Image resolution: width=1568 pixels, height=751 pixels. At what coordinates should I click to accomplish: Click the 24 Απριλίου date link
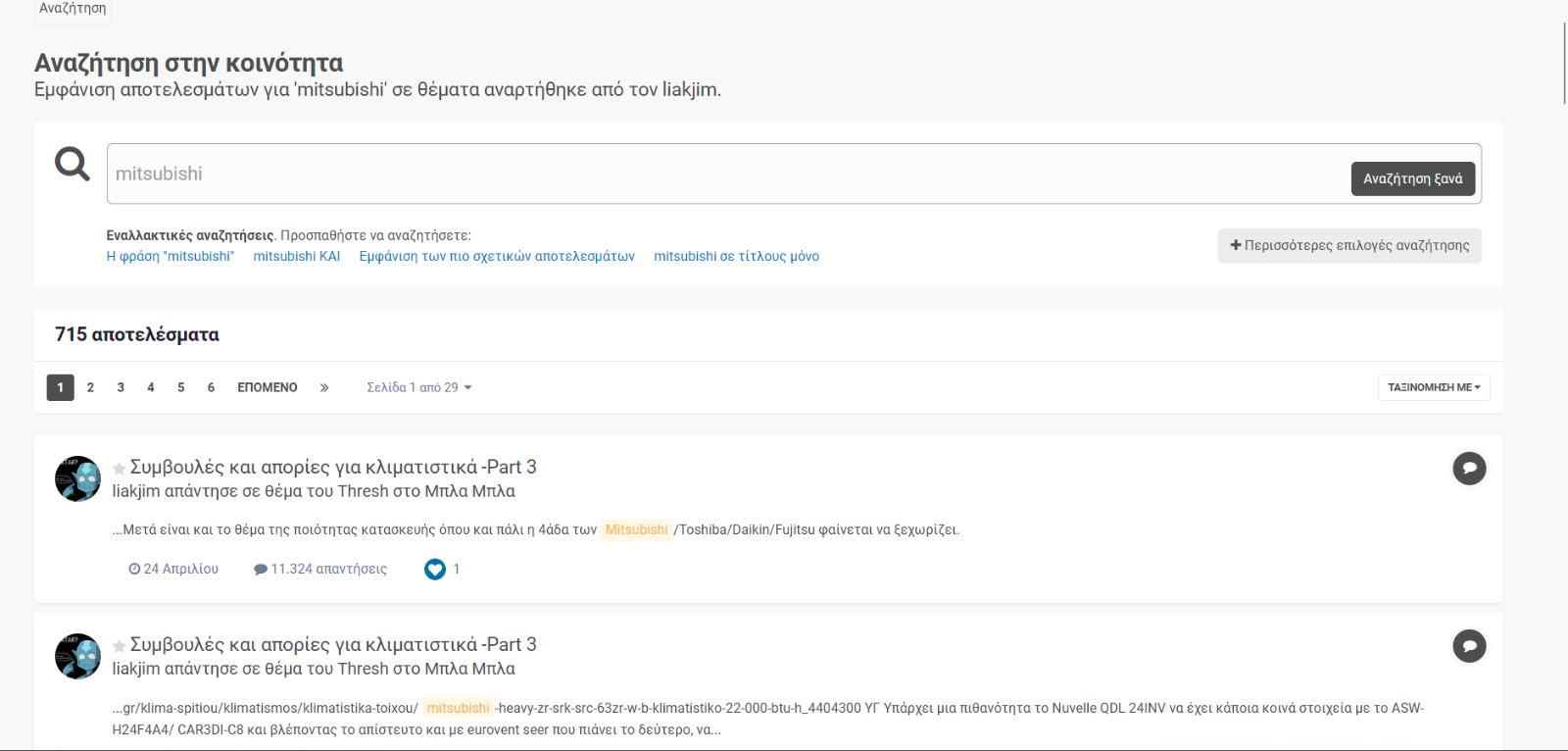click(173, 569)
